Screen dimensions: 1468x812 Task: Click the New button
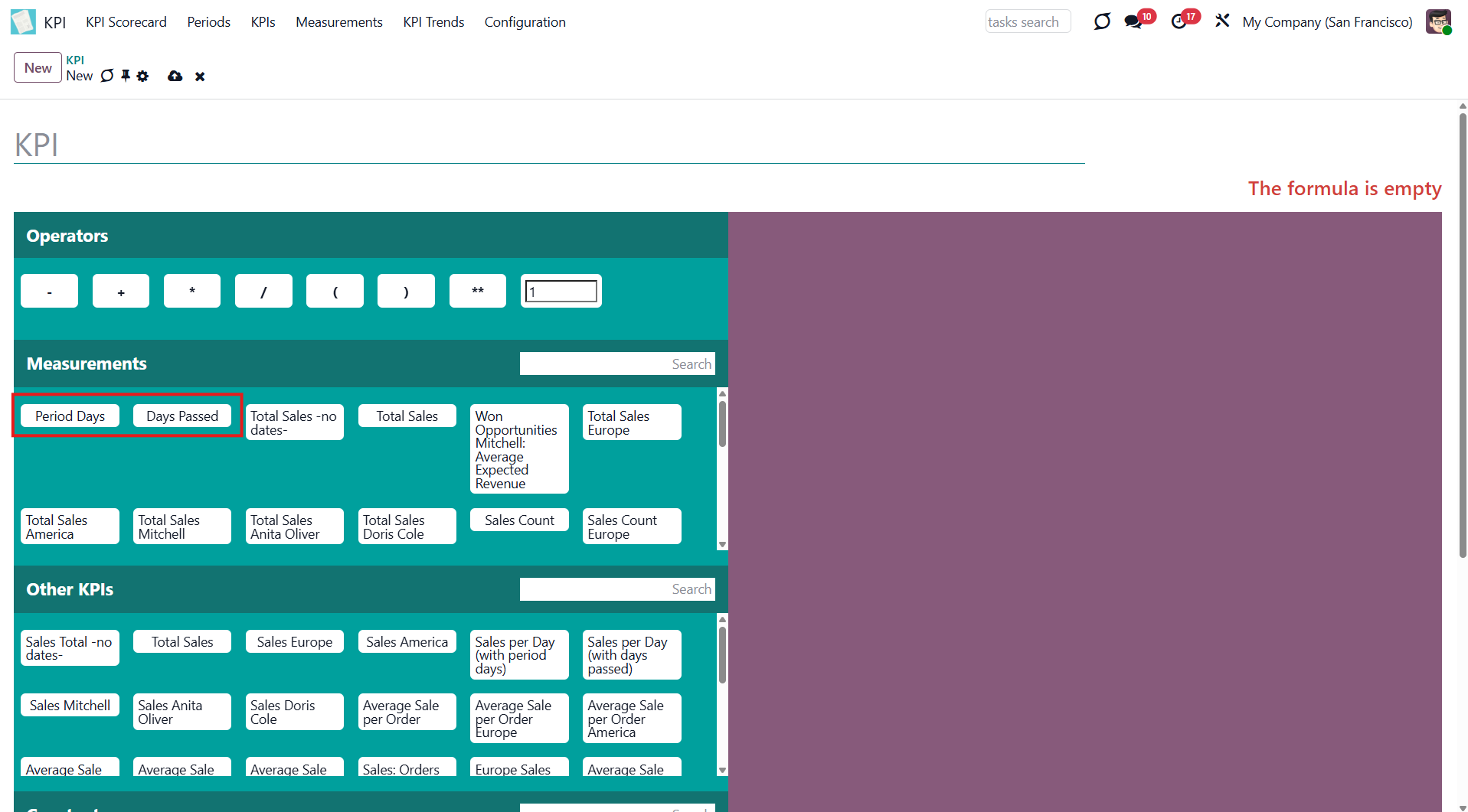tap(38, 67)
